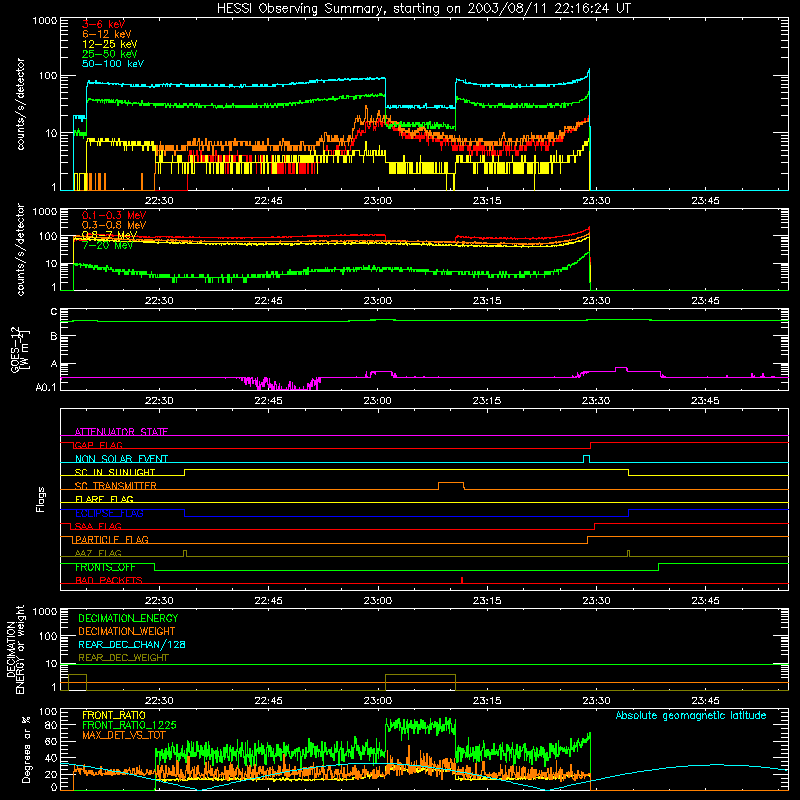Click the ATTENUATOR_STATE flag label
The width and height of the screenshot is (800, 800).
pyautogui.click(x=121, y=432)
